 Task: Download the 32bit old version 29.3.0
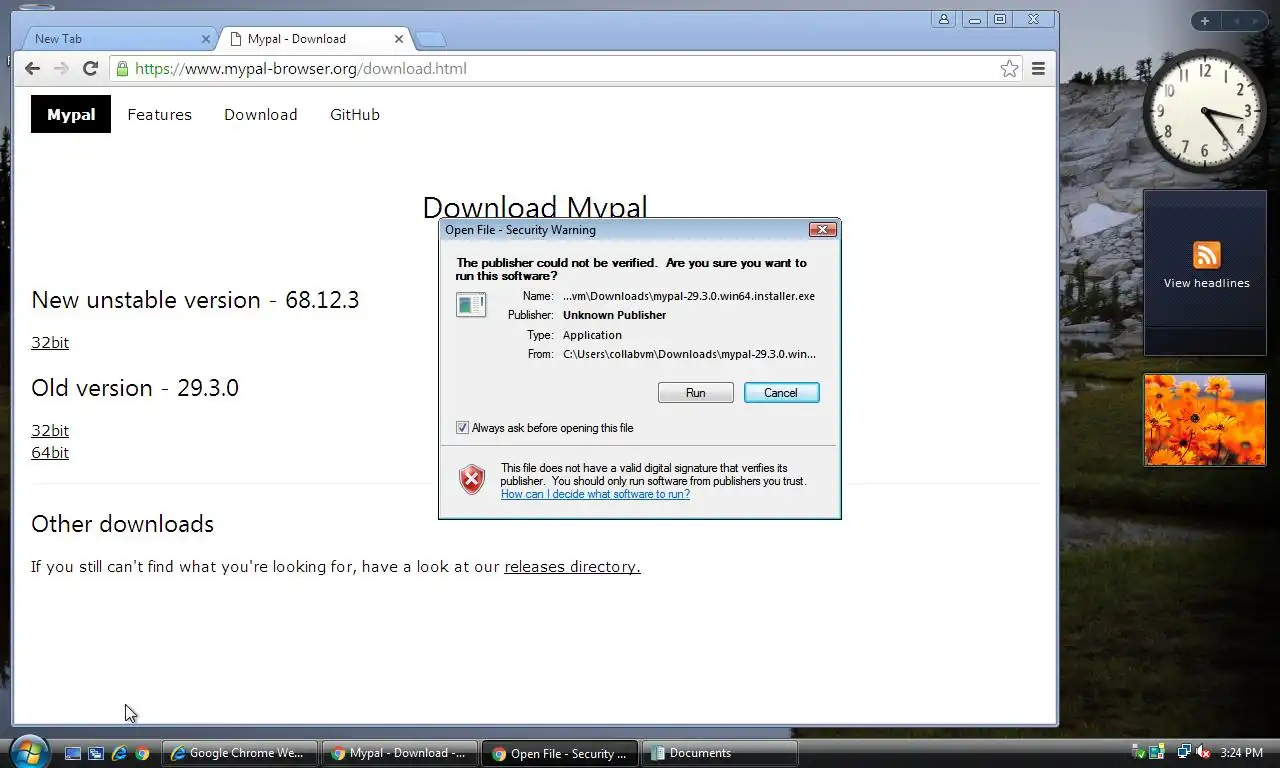pos(50,430)
